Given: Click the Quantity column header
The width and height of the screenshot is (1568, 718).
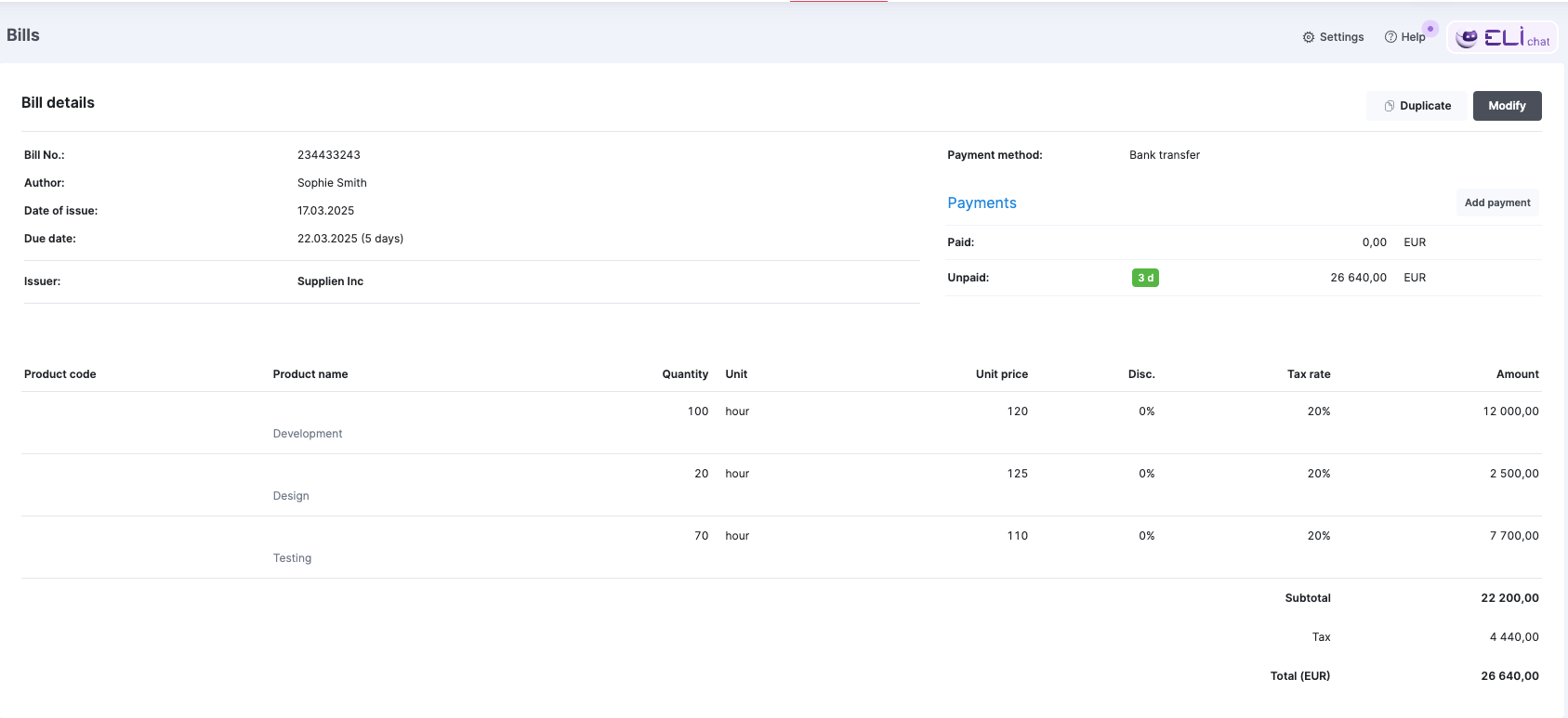Looking at the screenshot, I should coord(685,374).
